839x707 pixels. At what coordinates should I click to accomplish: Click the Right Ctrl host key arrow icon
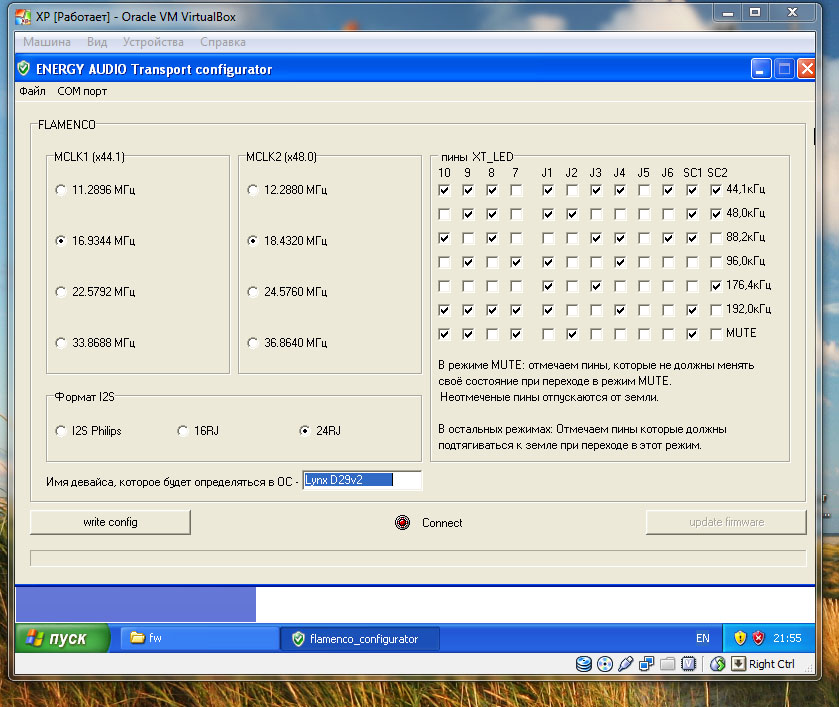[738, 664]
